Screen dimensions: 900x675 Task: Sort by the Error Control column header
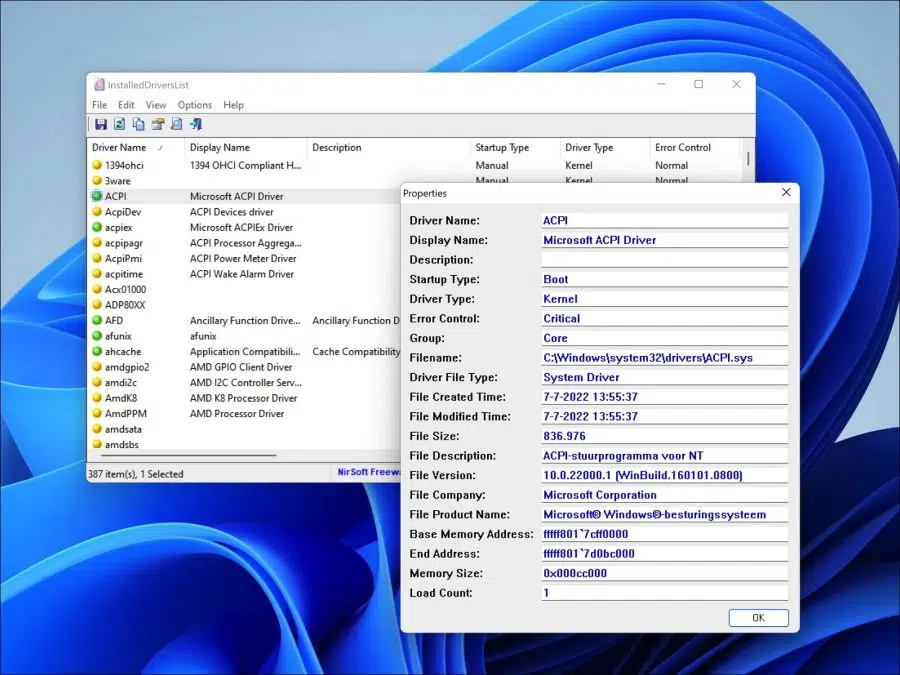tap(695, 148)
